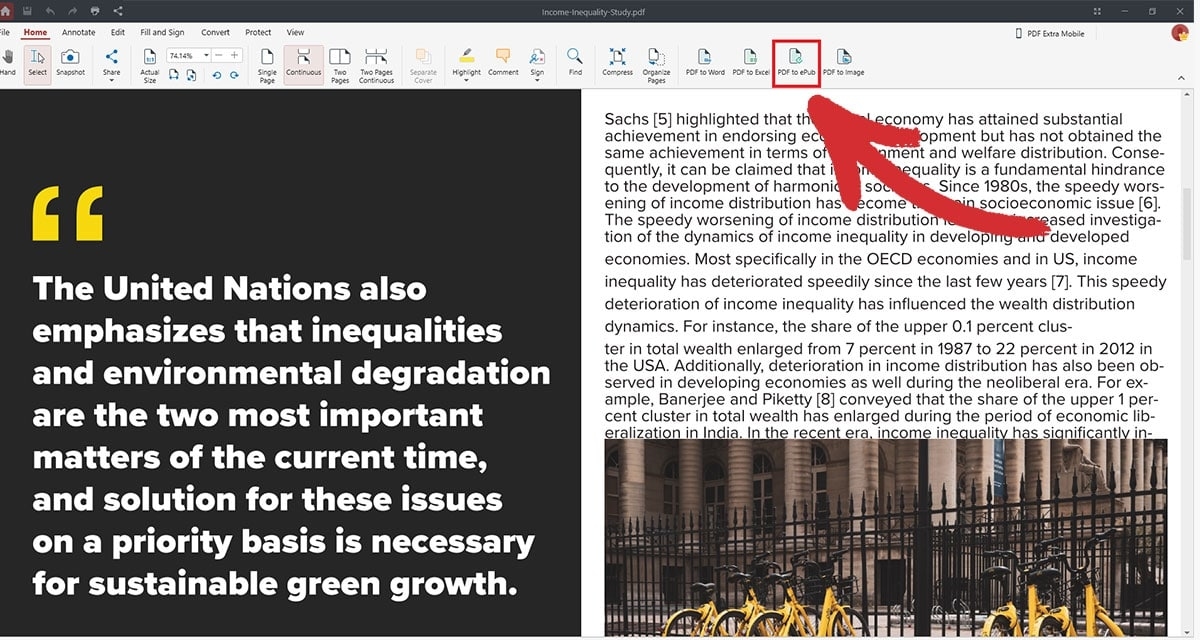The height and width of the screenshot is (640, 1200).
Task: Redo the last undone action
Action: [x=71, y=11]
